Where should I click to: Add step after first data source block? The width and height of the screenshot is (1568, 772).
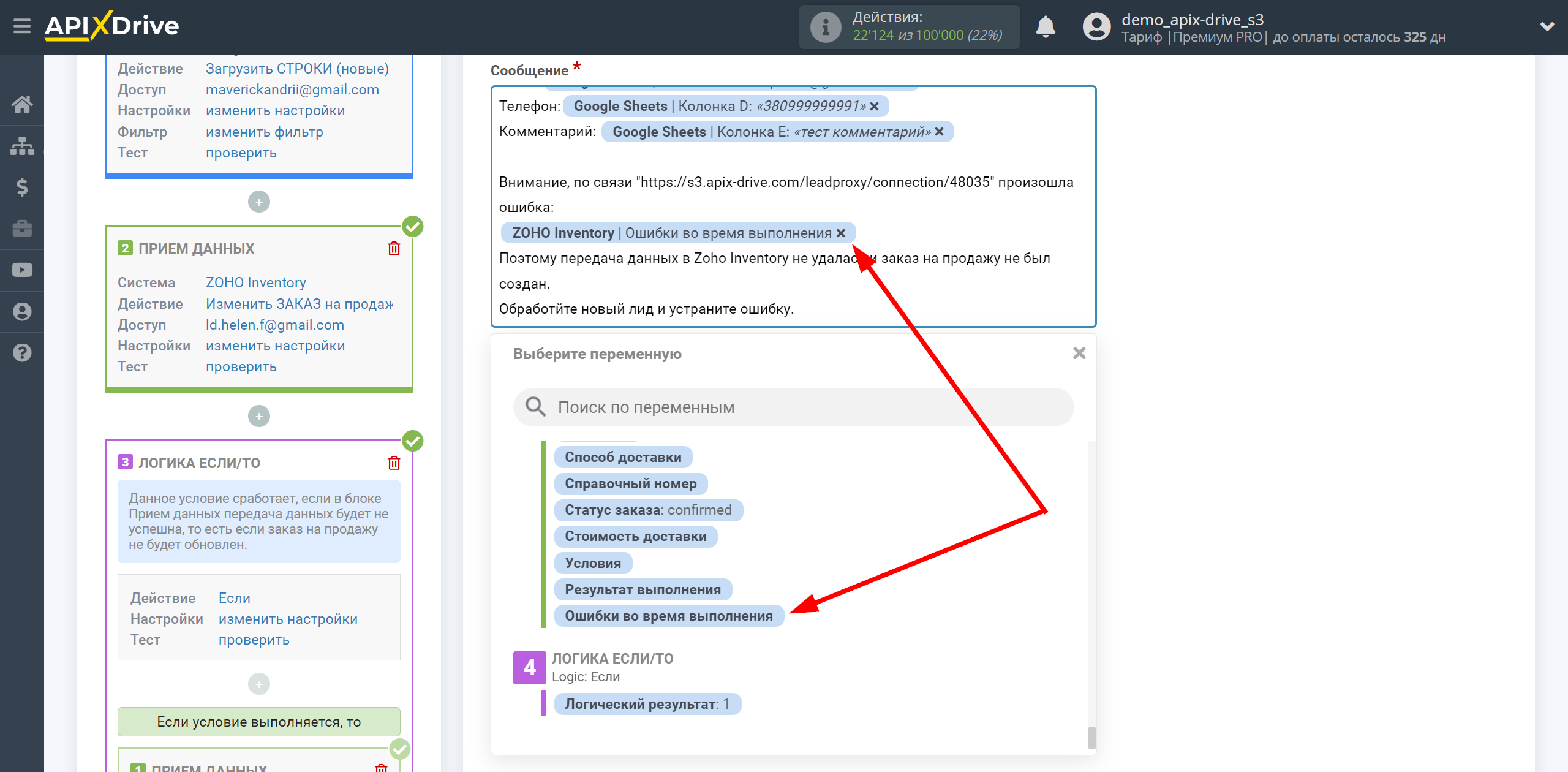click(259, 202)
